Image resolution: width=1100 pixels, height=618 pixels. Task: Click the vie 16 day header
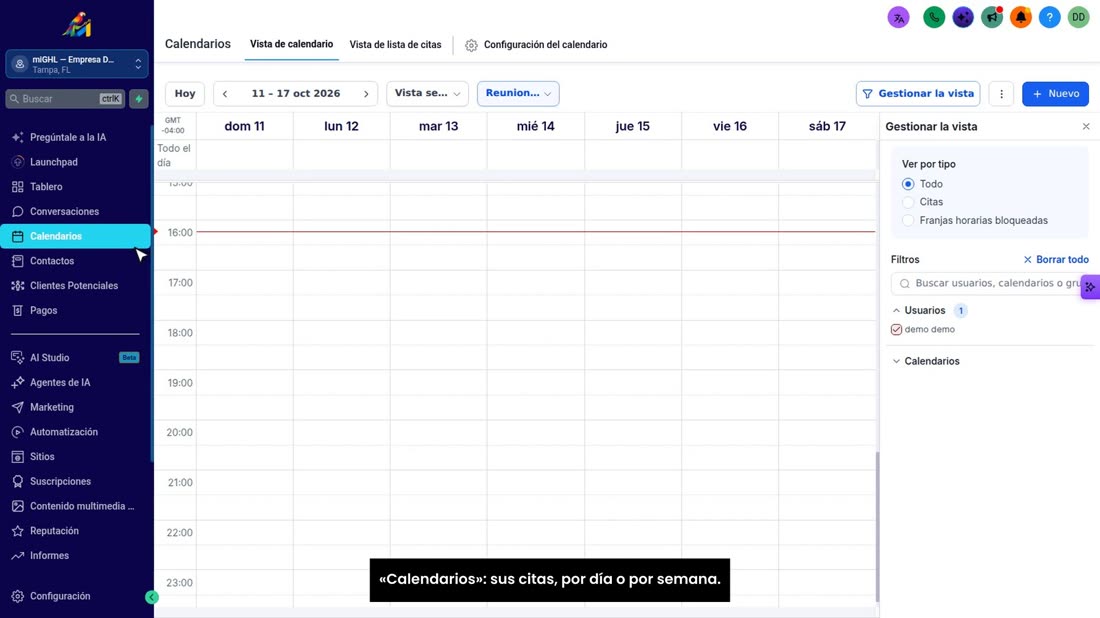pyautogui.click(x=730, y=126)
